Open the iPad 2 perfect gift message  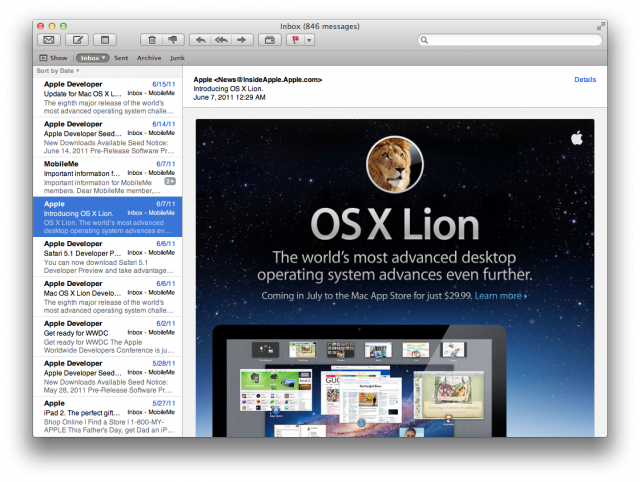[108, 417]
